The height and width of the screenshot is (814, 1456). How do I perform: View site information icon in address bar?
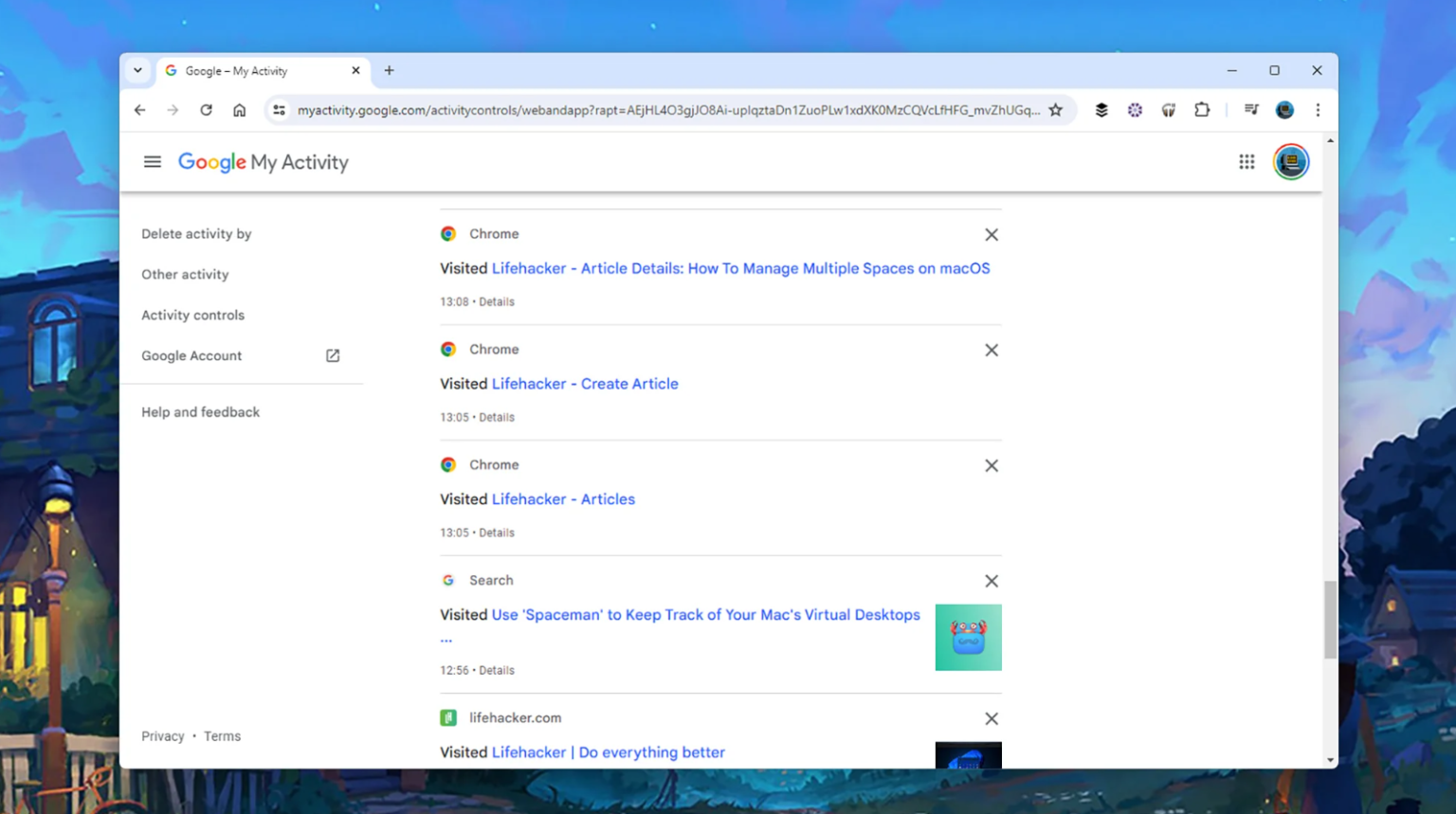(279, 110)
